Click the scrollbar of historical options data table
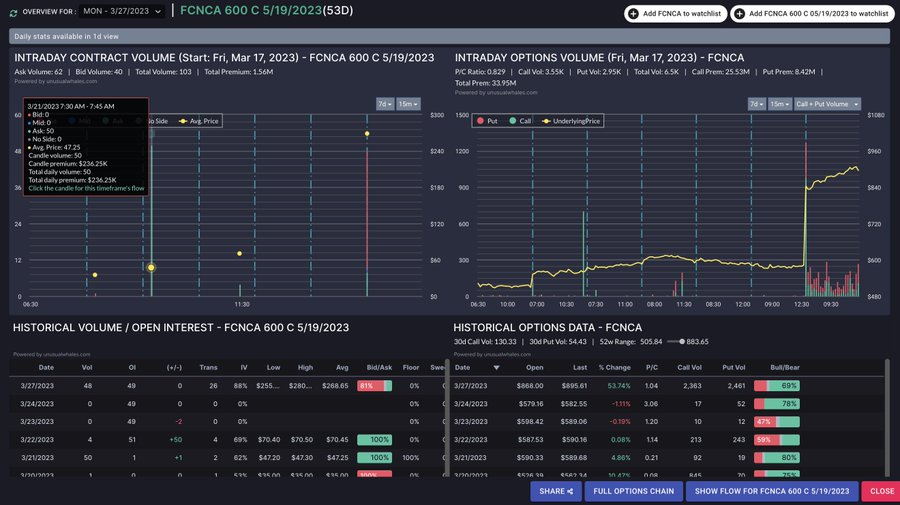Image resolution: width=900 pixels, height=505 pixels. click(x=887, y=416)
